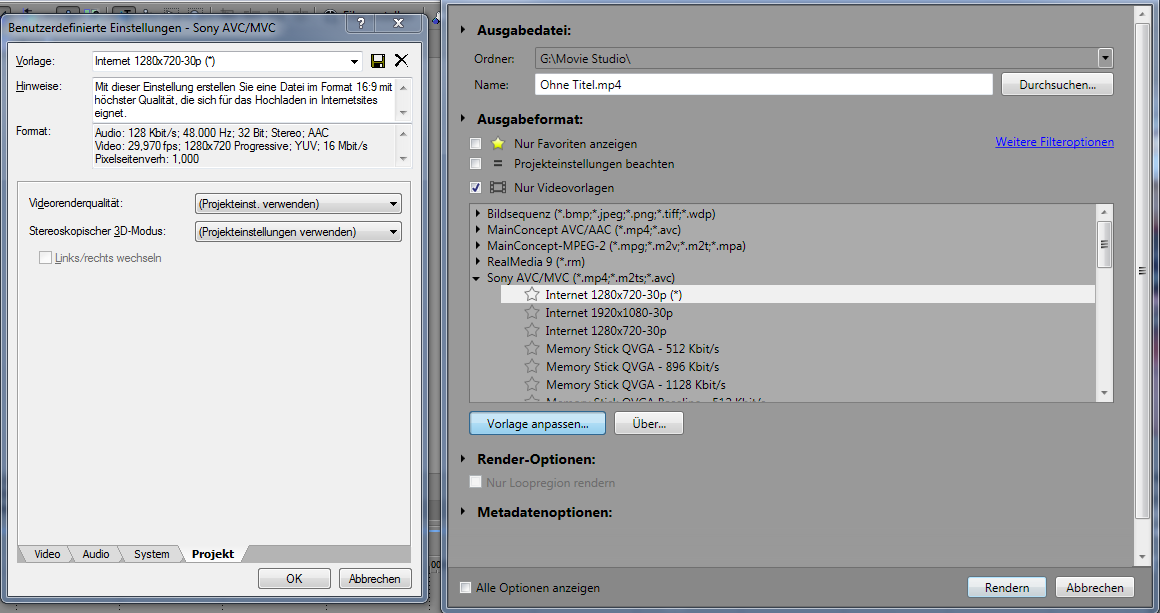
Task: Expand the MainConcept-MPEG-2 group
Action: [x=478, y=245]
